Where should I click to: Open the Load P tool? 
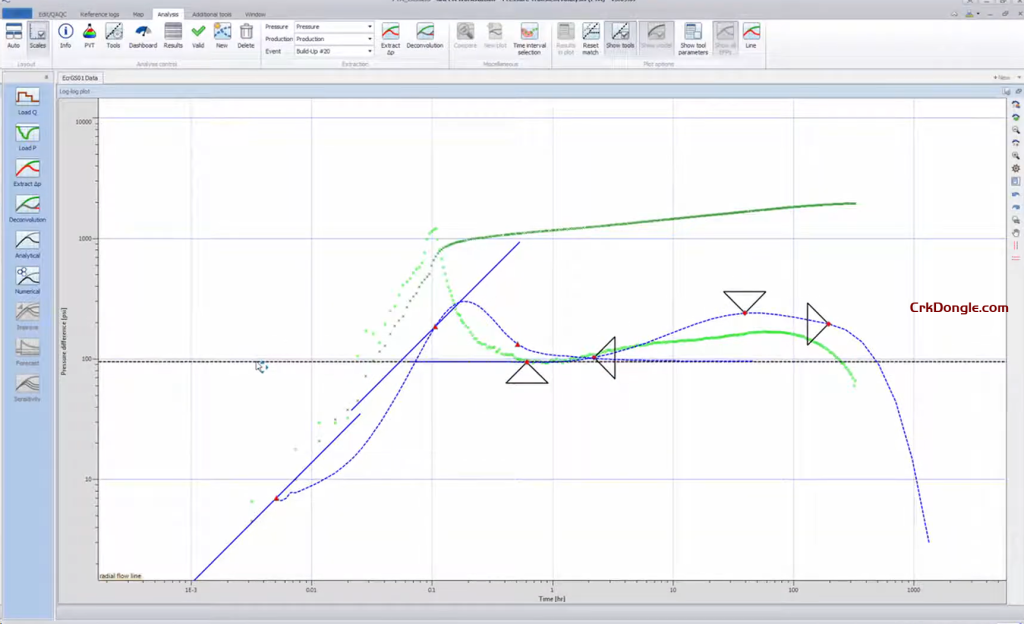[27, 136]
